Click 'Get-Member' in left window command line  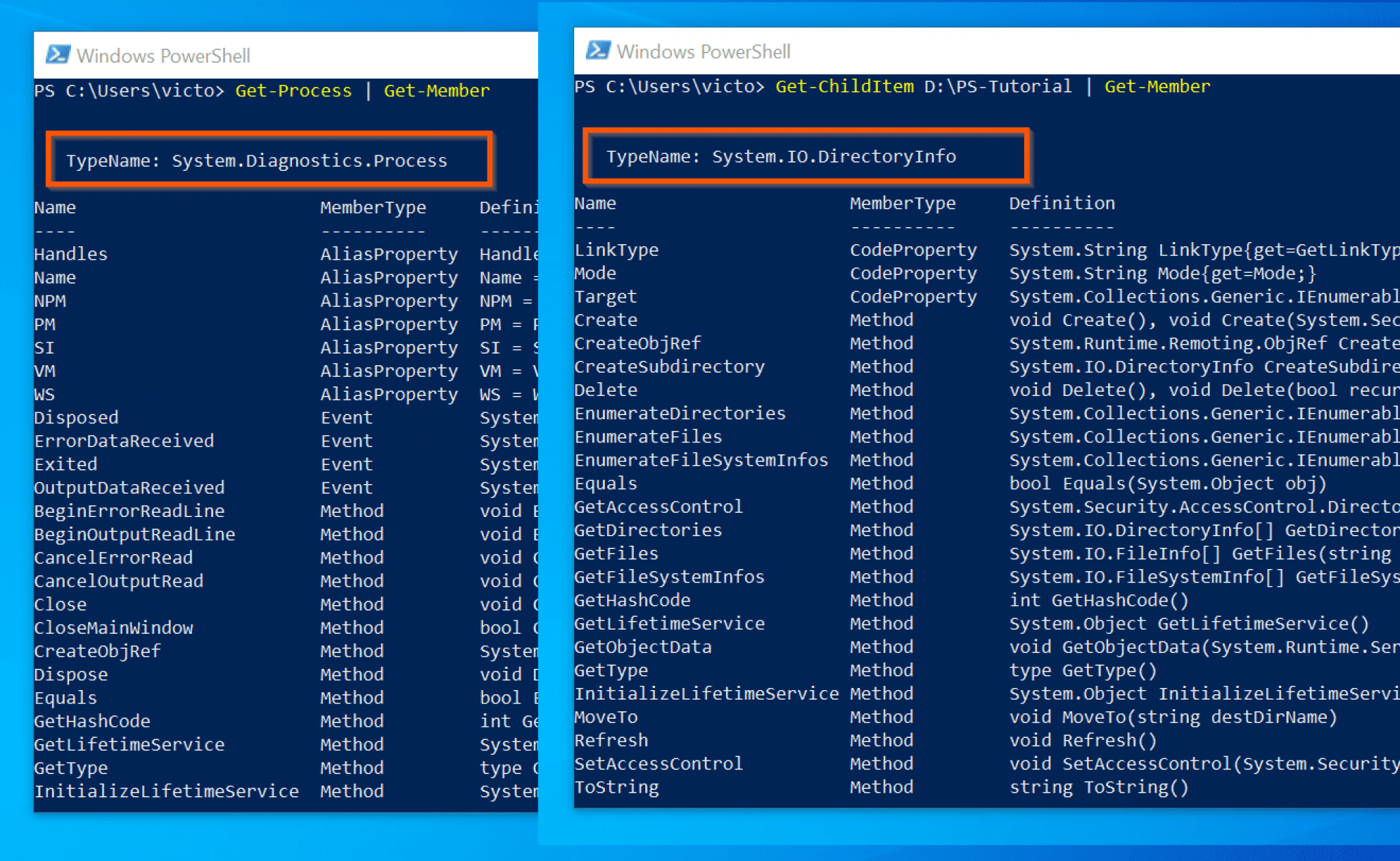(437, 91)
